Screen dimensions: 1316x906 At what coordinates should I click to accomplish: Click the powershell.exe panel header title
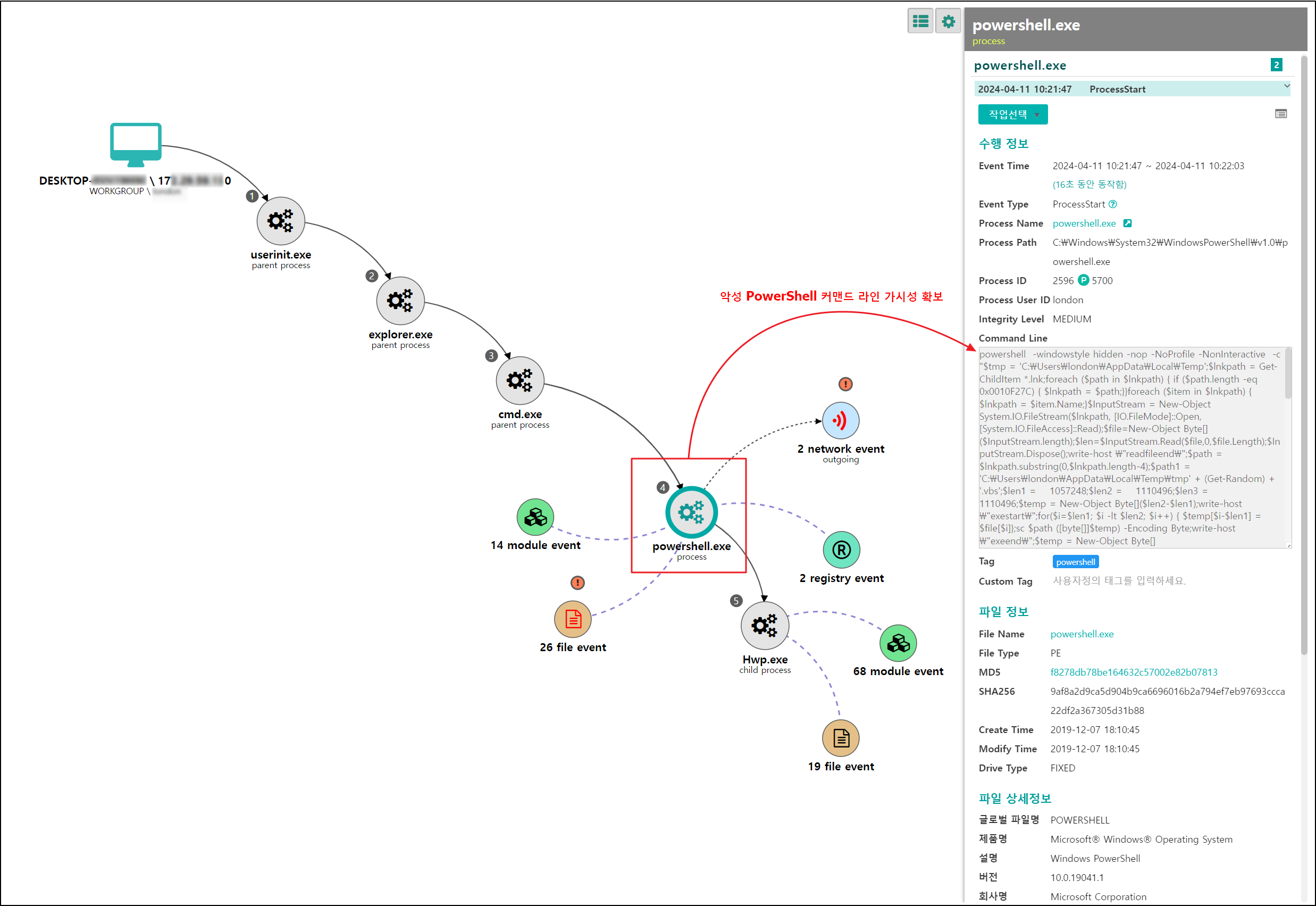click(x=1026, y=25)
